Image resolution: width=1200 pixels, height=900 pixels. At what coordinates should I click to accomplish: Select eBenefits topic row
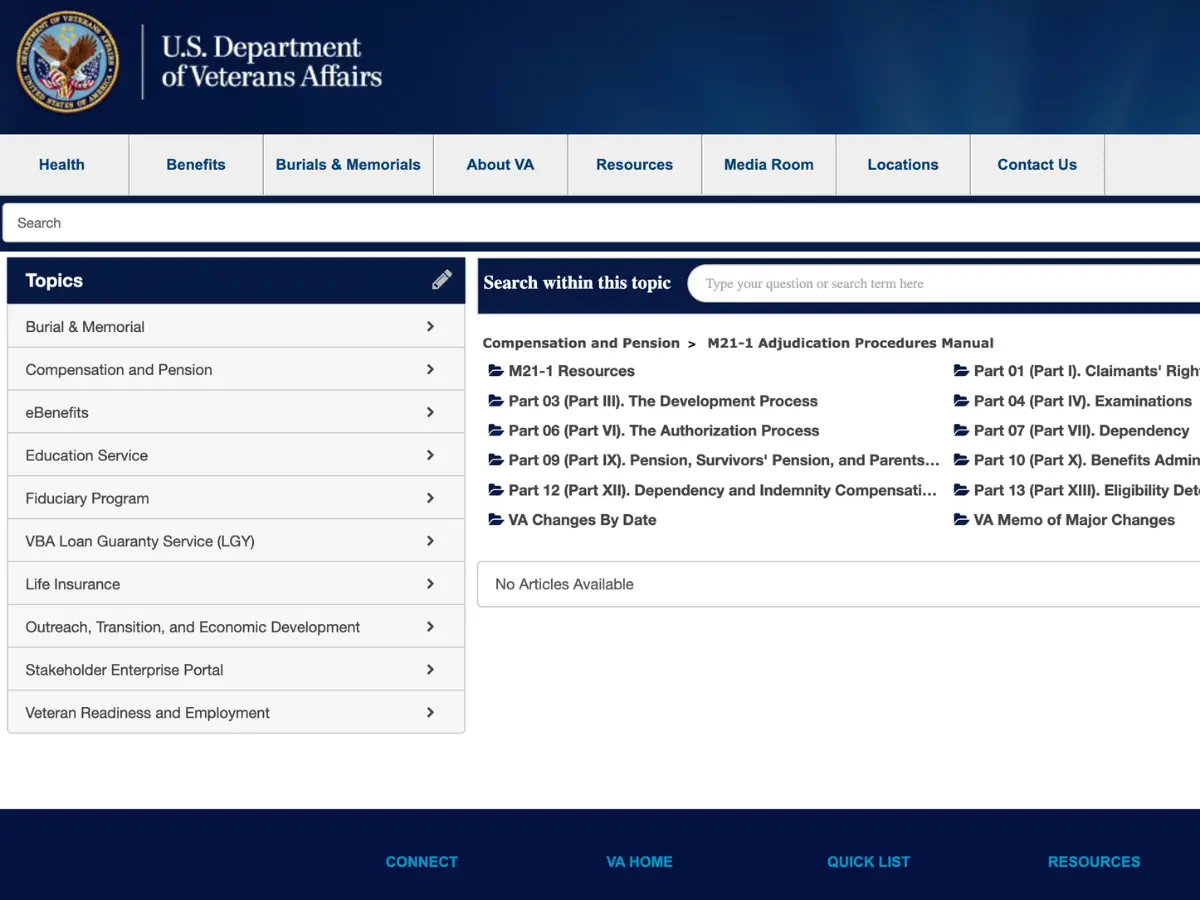[x=236, y=412]
